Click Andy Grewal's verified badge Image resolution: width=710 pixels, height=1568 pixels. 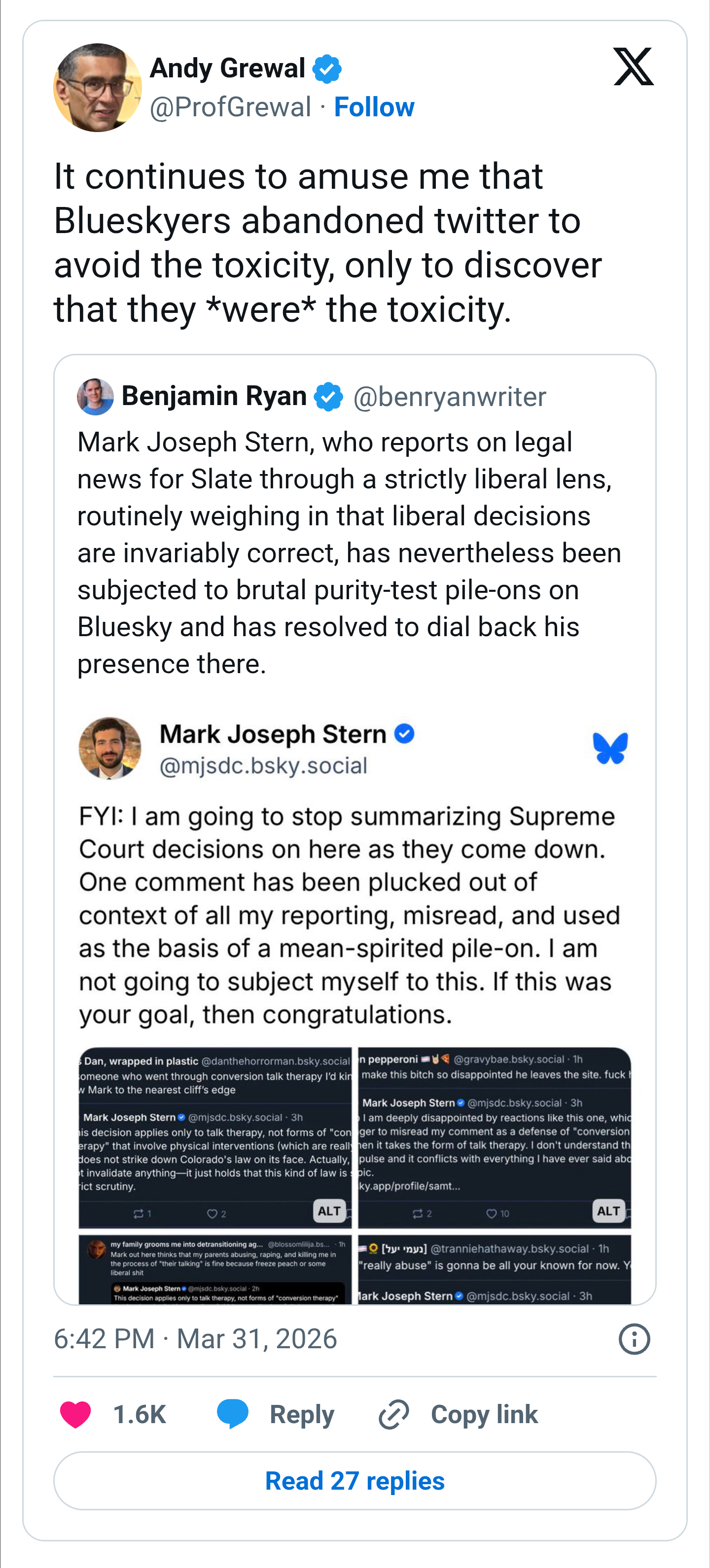coord(327,69)
